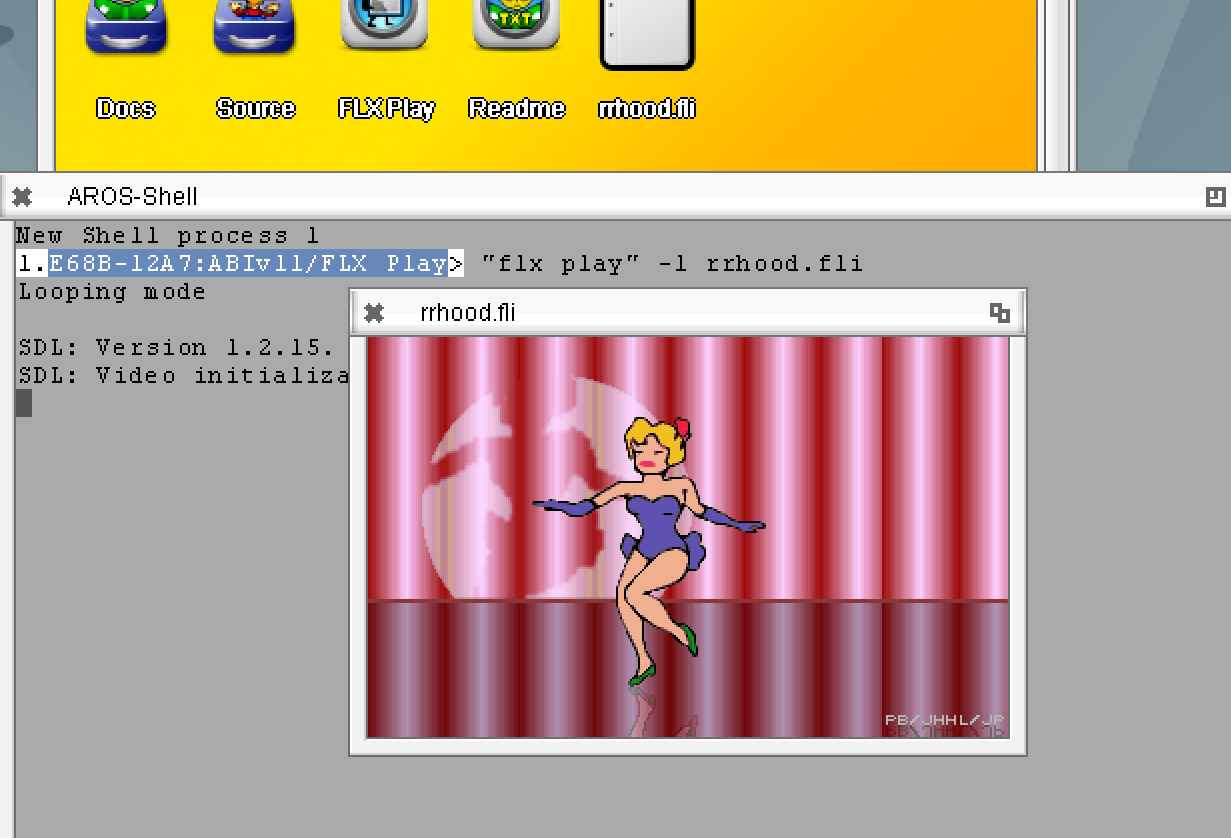1231x838 pixels.
Task: Click the shell text cursor block
Action: pyautogui.click(x=24, y=403)
